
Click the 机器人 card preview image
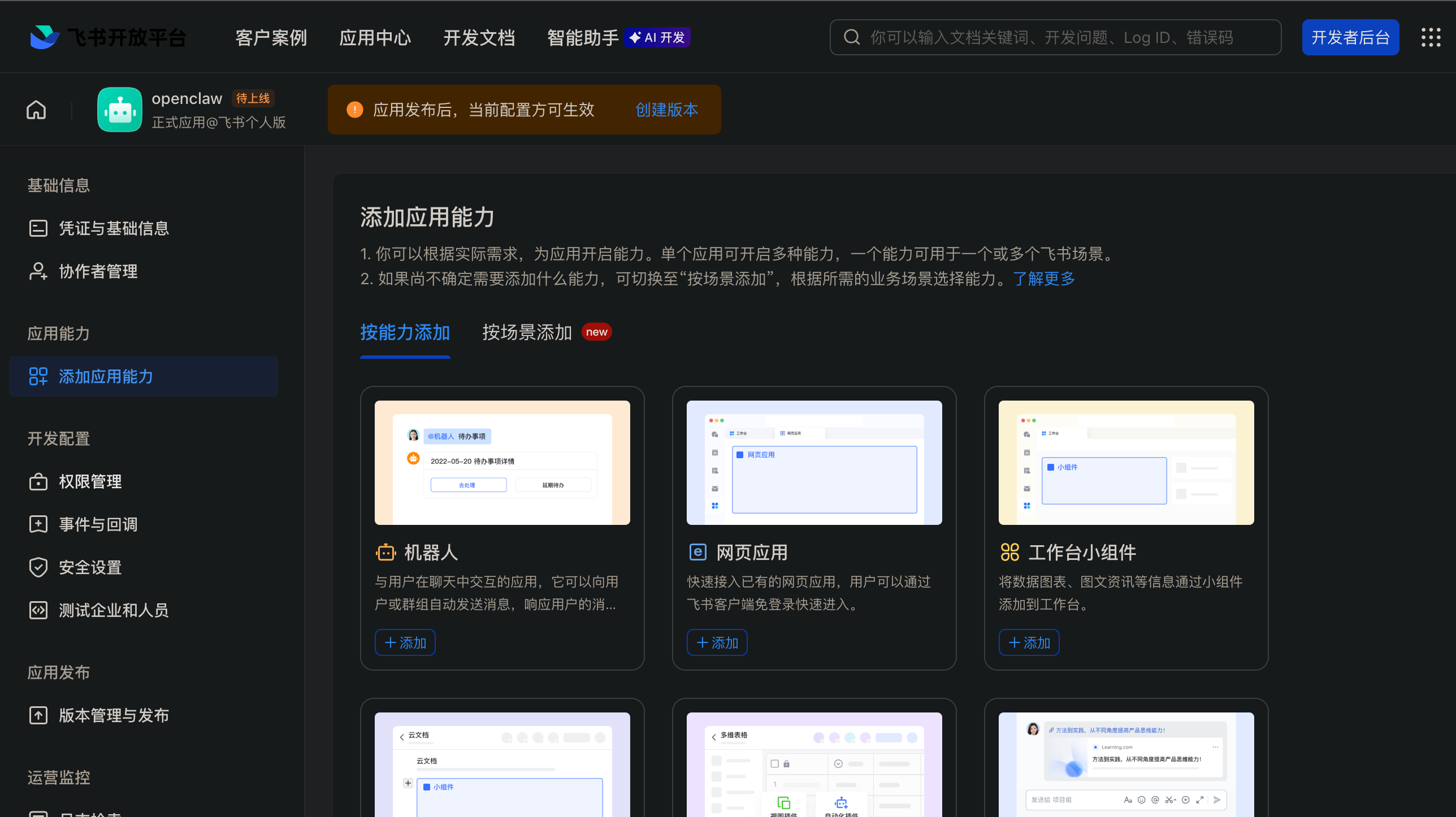click(x=502, y=463)
